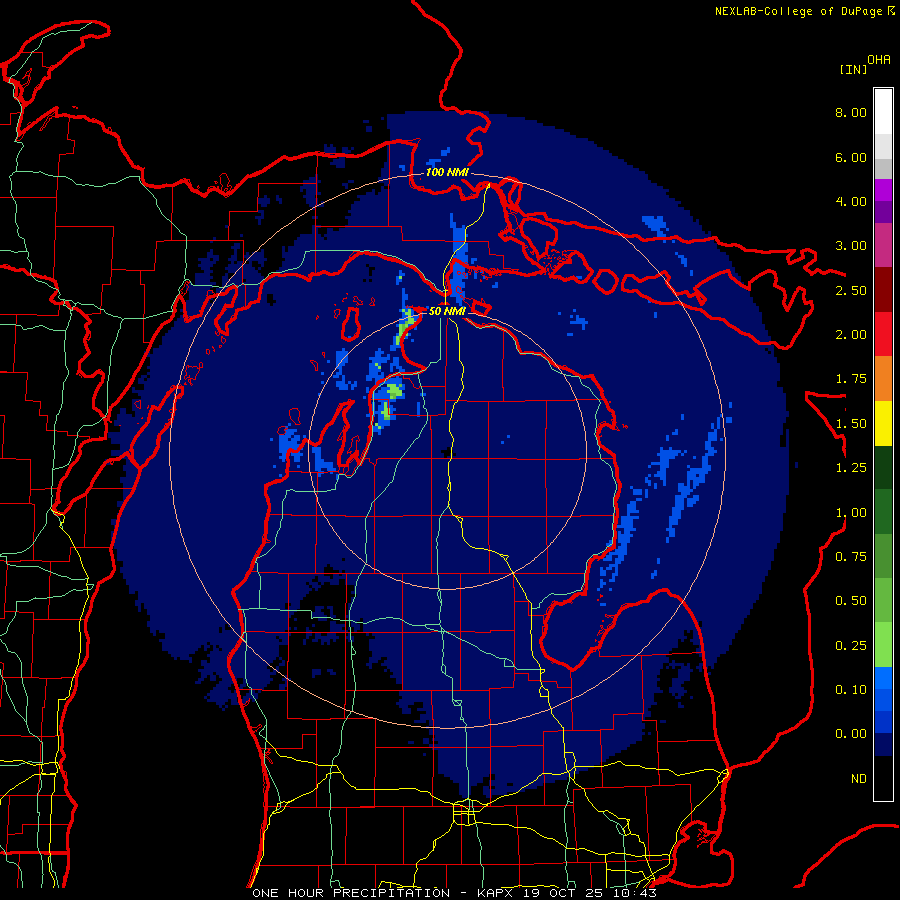Click the 1.00 legend value
Screen dimensions: 900x900
click(851, 513)
